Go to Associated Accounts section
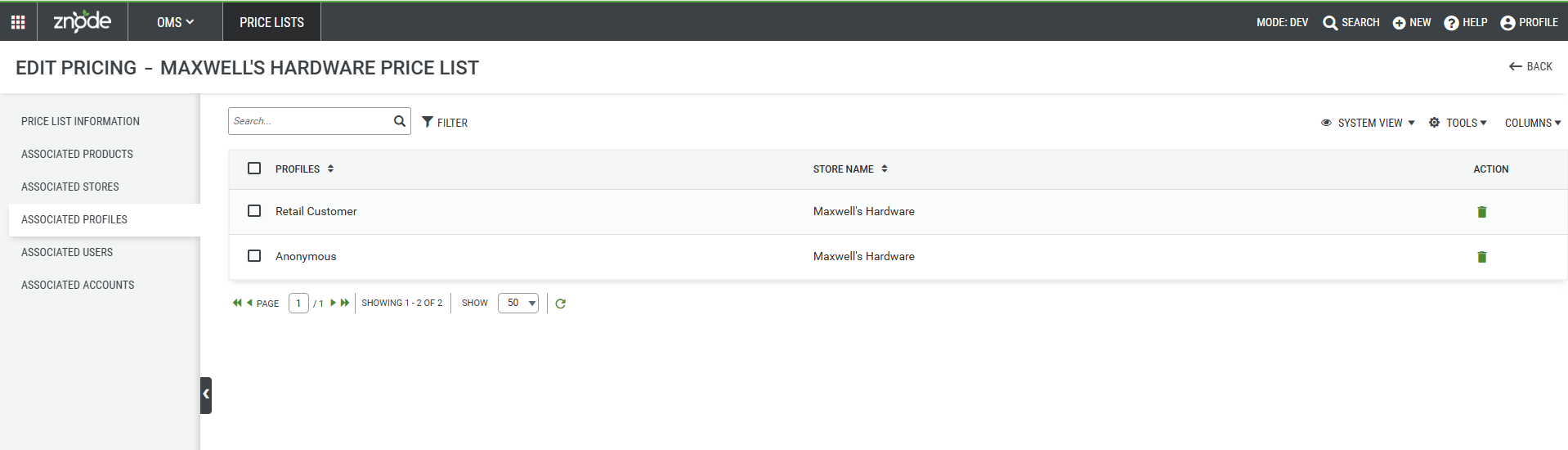The height and width of the screenshot is (450, 1568). (78, 285)
